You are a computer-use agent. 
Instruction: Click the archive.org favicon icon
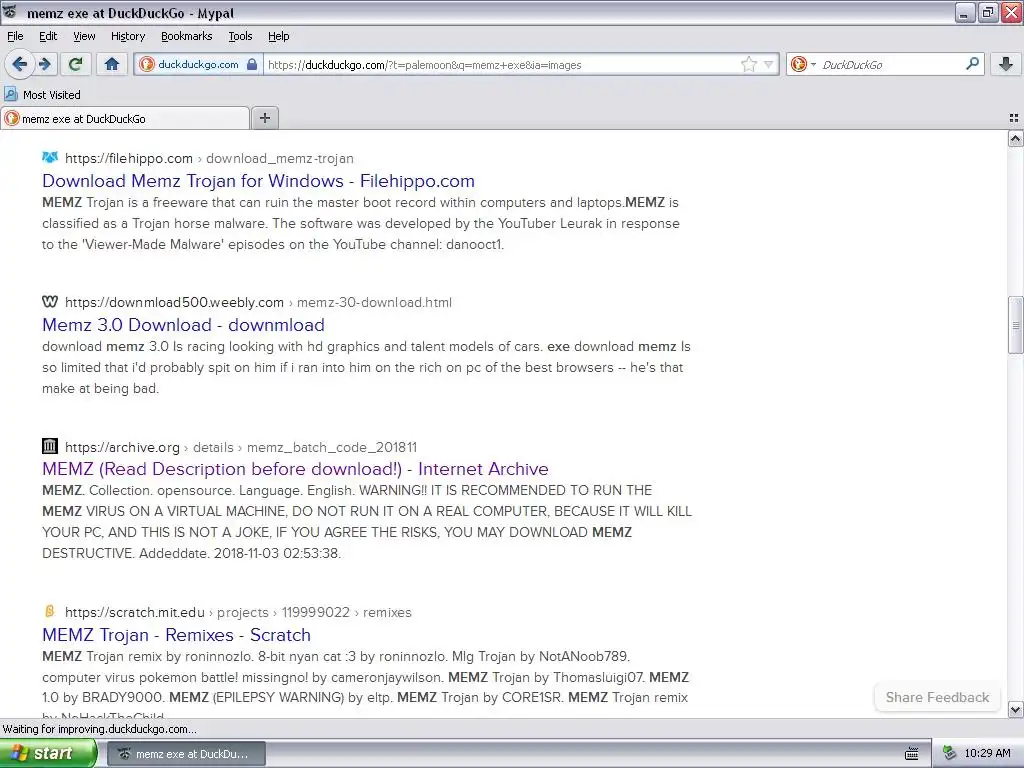click(x=50, y=446)
